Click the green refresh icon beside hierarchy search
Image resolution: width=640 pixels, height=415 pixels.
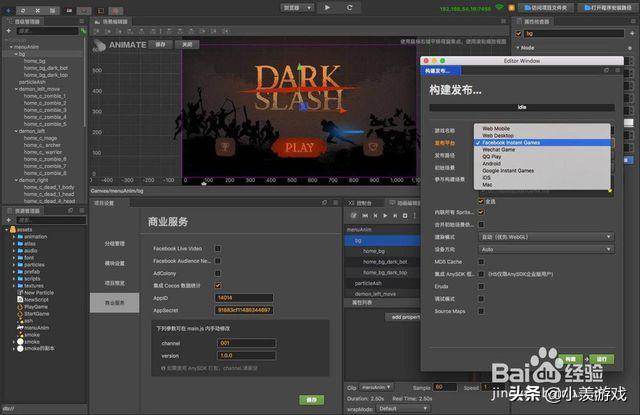click(x=83, y=31)
